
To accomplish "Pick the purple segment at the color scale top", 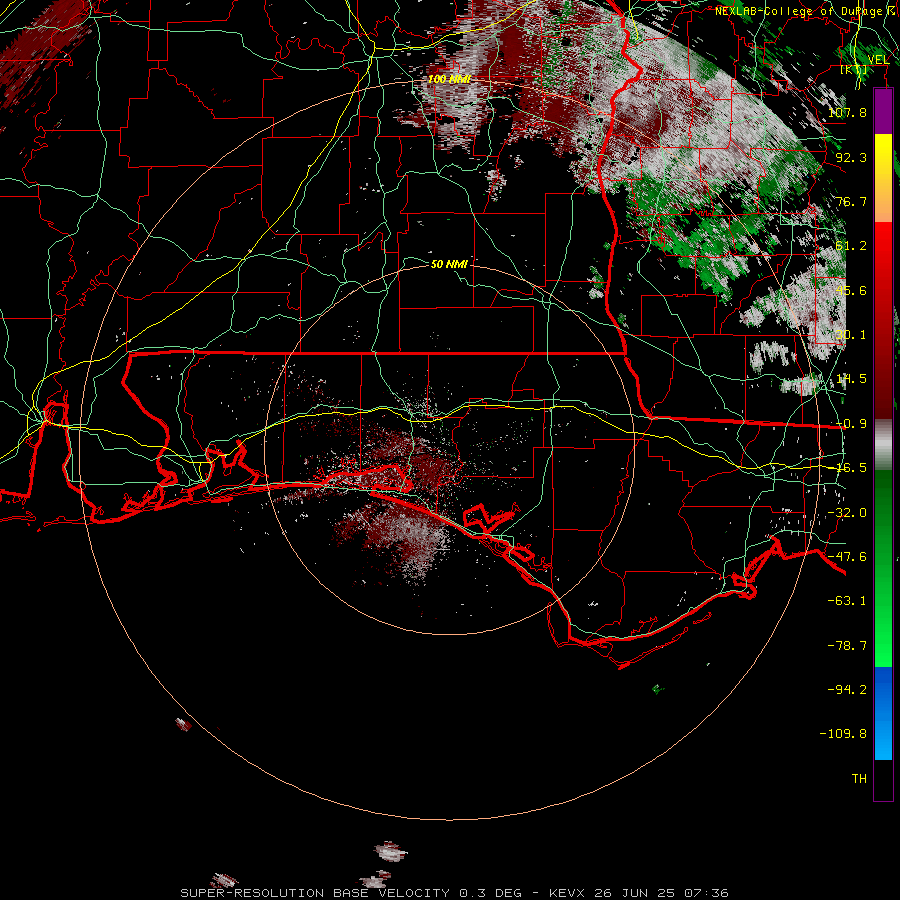I will [883, 111].
